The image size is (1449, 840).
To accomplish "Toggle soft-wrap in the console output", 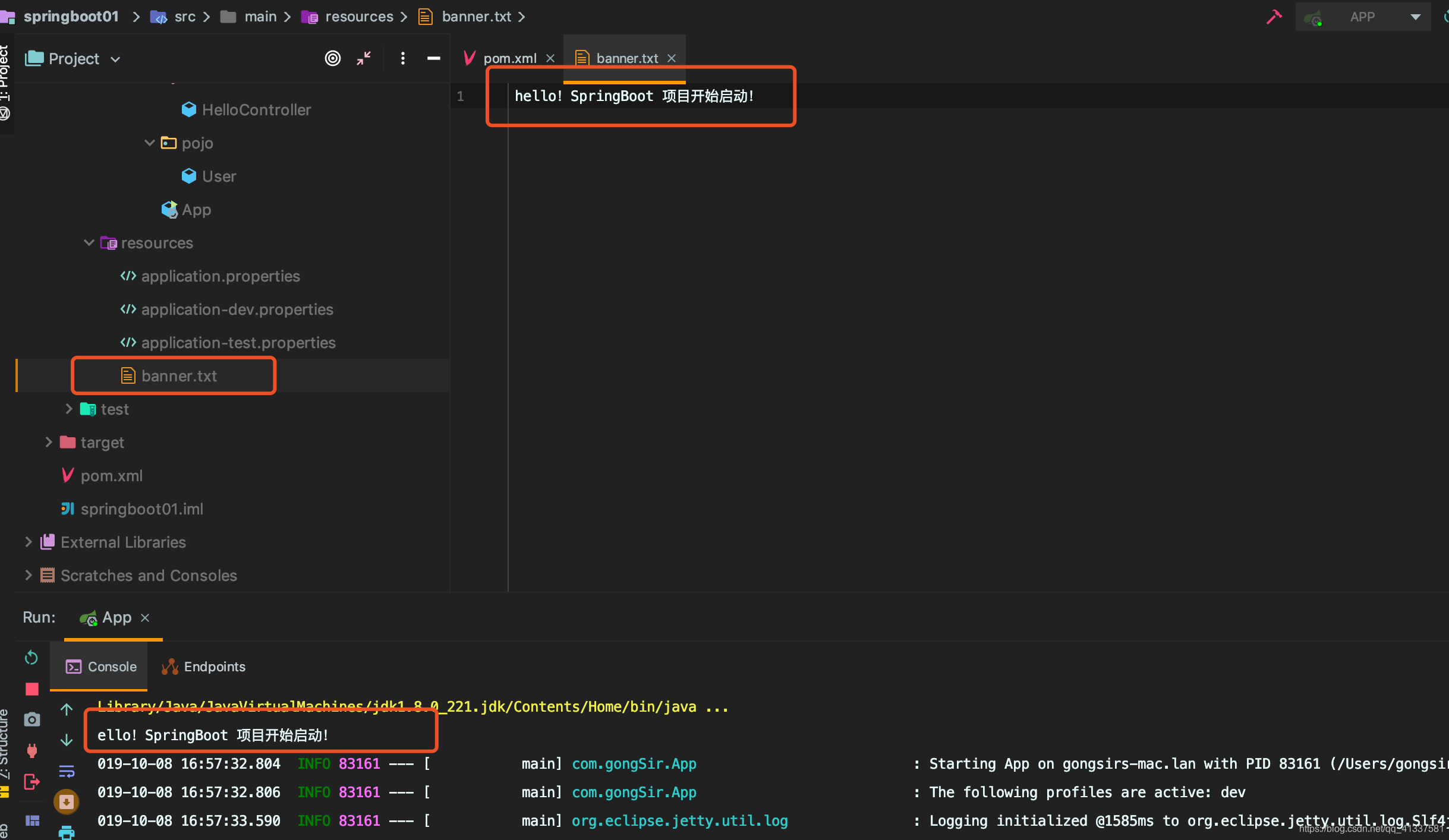I will coord(67,771).
